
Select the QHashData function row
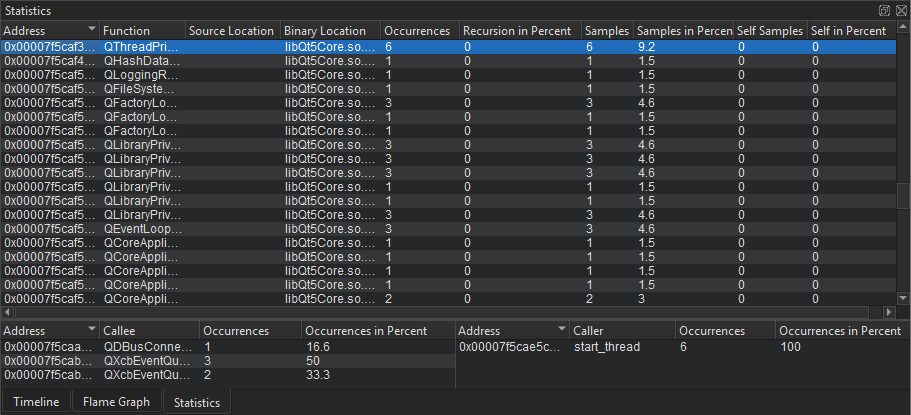(141, 60)
